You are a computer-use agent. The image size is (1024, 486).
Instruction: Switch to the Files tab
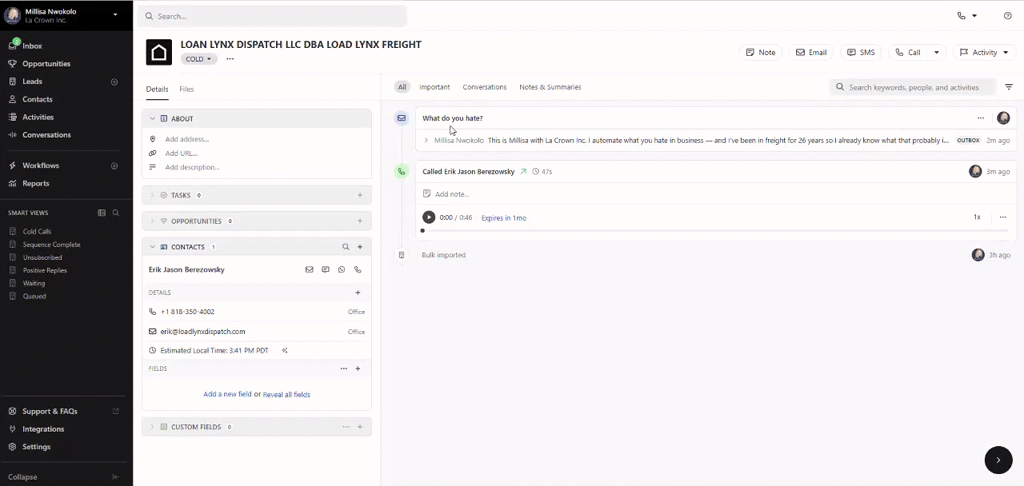pos(187,89)
